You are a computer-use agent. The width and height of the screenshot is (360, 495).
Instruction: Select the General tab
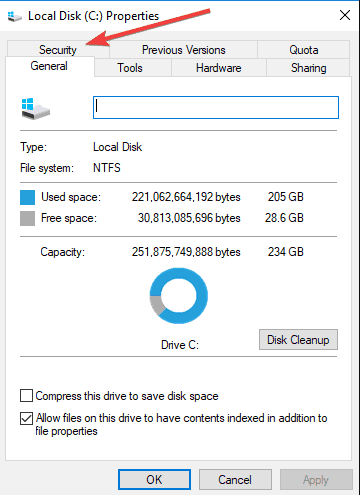pyautogui.click(x=49, y=66)
